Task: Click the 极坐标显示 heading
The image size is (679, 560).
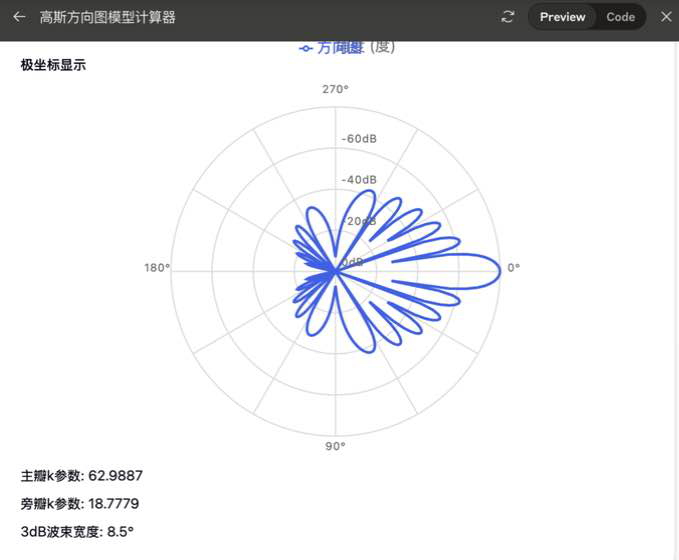Action: click(x=53, y=66)
